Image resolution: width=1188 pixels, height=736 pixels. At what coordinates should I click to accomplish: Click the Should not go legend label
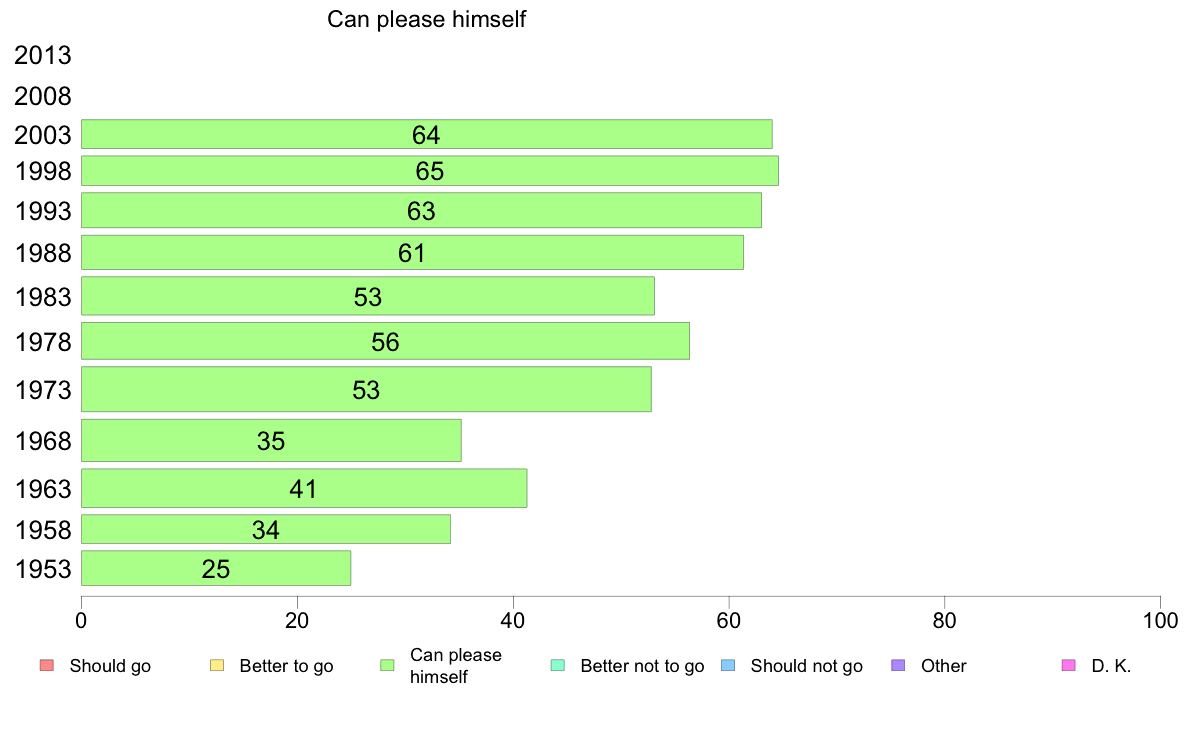(807, 666)
